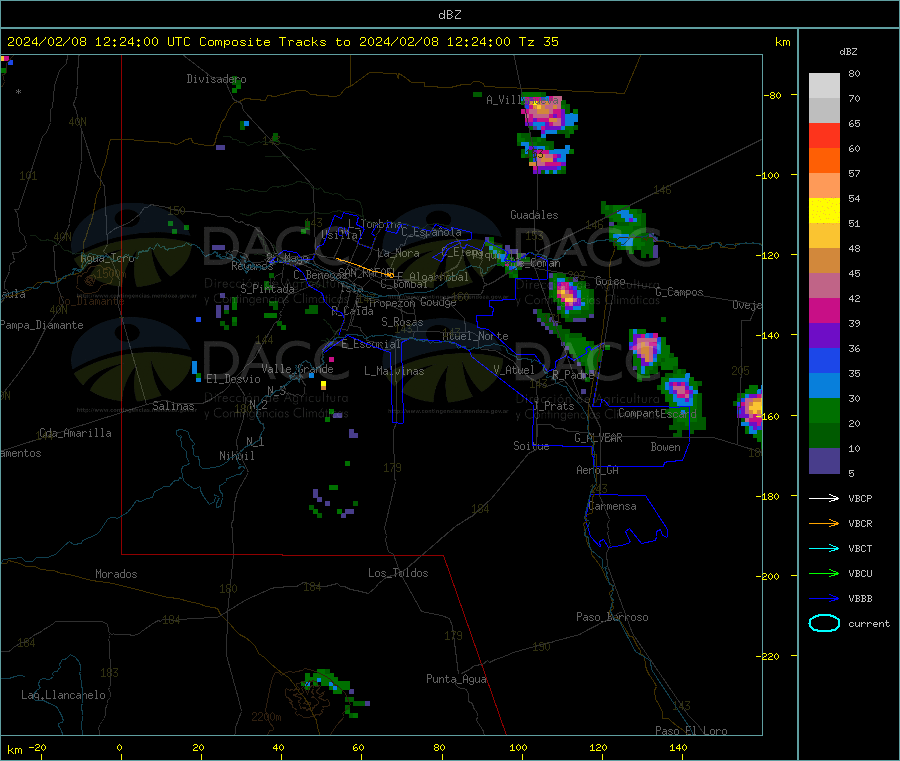Click the cyan VBCT arrow legend icon
The image size is (900, 761).
(824, 548)
